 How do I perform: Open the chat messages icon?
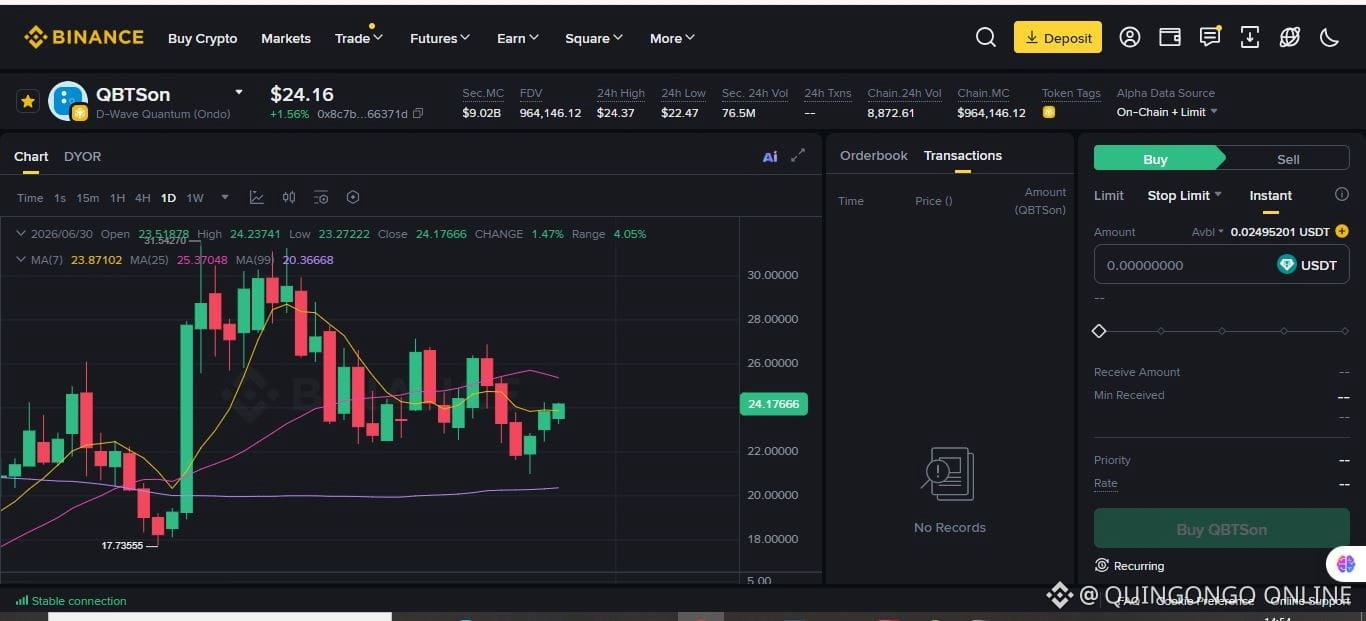(x=1210, y=38)
